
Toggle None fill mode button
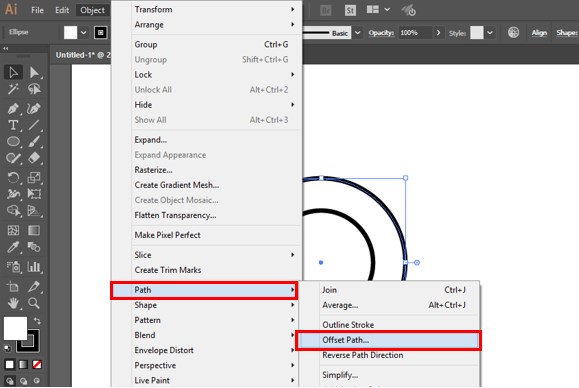(x=37, y=364)
